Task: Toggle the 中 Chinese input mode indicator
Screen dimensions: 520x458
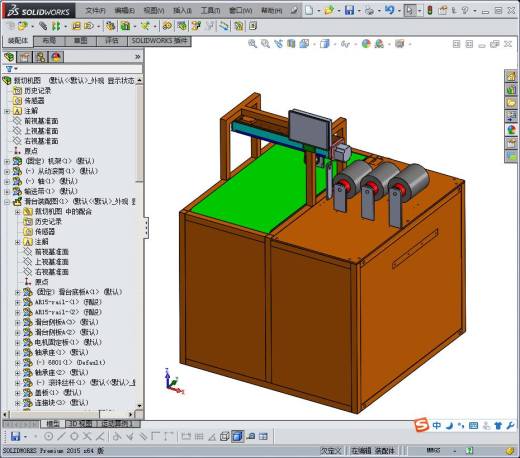Action: 437,425
